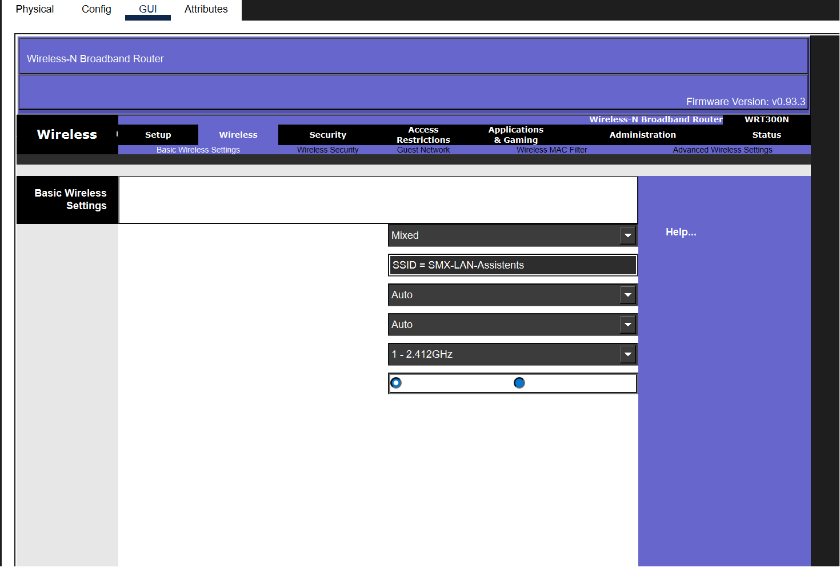This screenshot has width=840, height=567.
Task: Click the Wireless-N Broadband Router banner title
Action: click(x=95, y=59)
